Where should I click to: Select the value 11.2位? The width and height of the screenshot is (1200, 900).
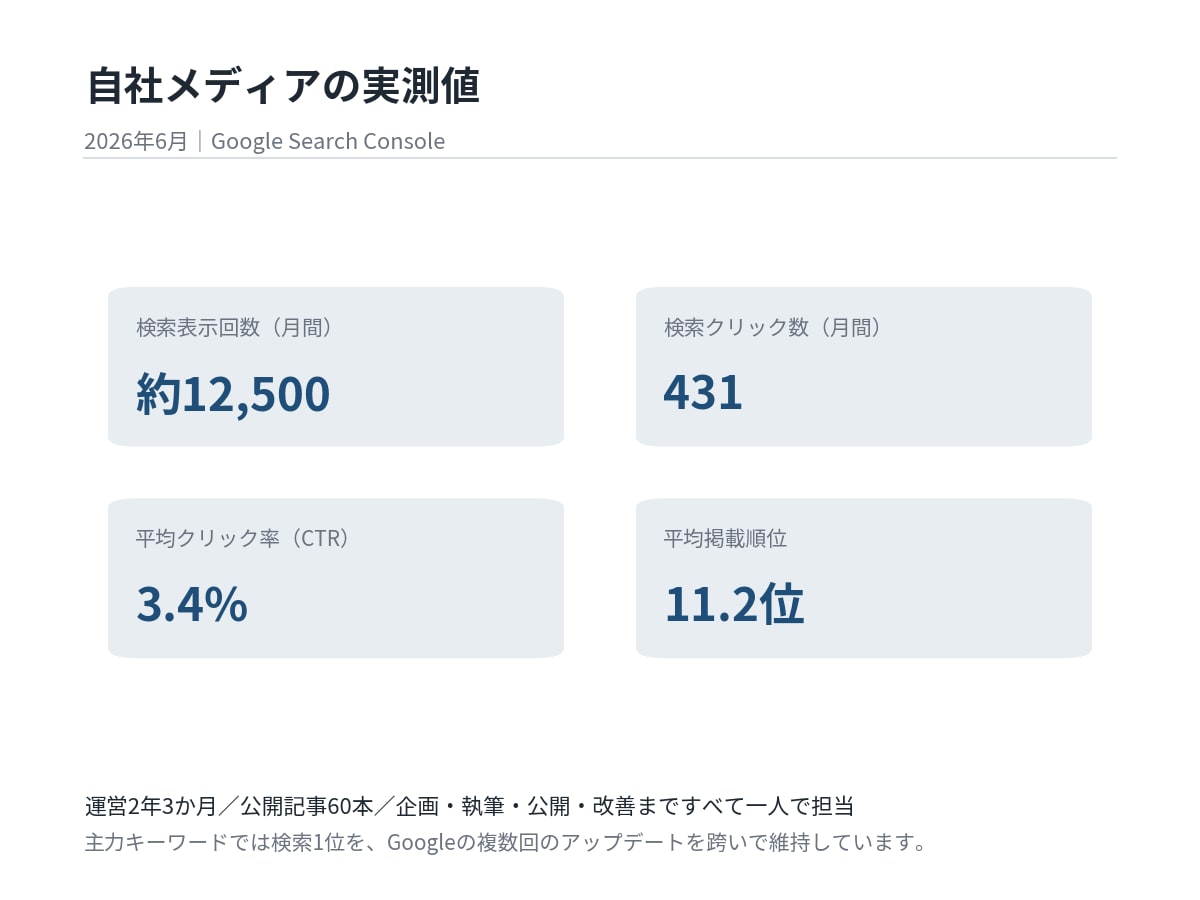point(734,604)
